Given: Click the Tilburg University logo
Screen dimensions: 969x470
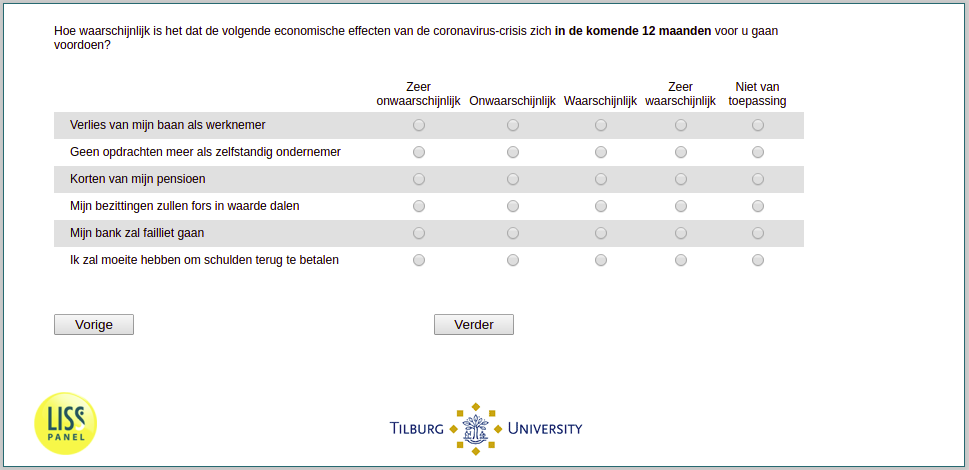Looking at the screenshot, I should 486,429.
